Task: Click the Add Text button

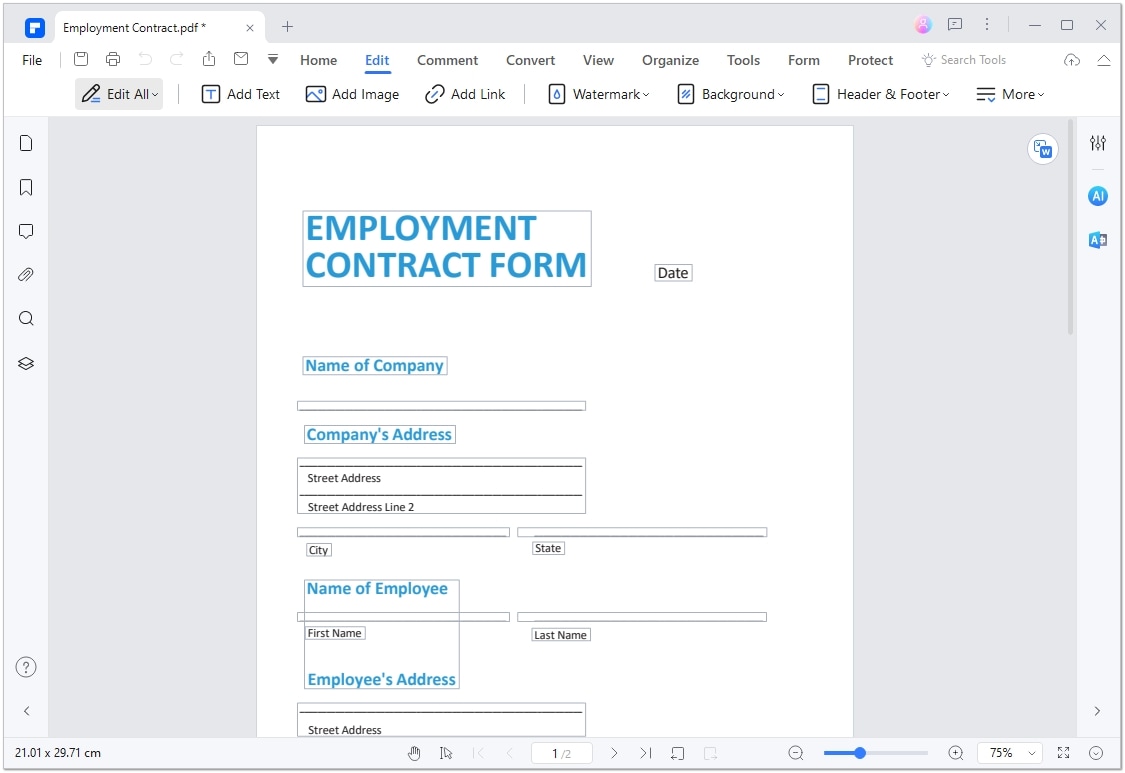Action: coord(240,94)
